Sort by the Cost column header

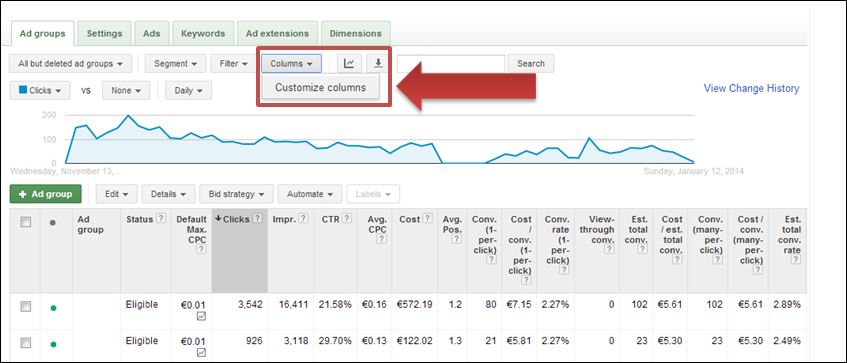pos(410,219)
